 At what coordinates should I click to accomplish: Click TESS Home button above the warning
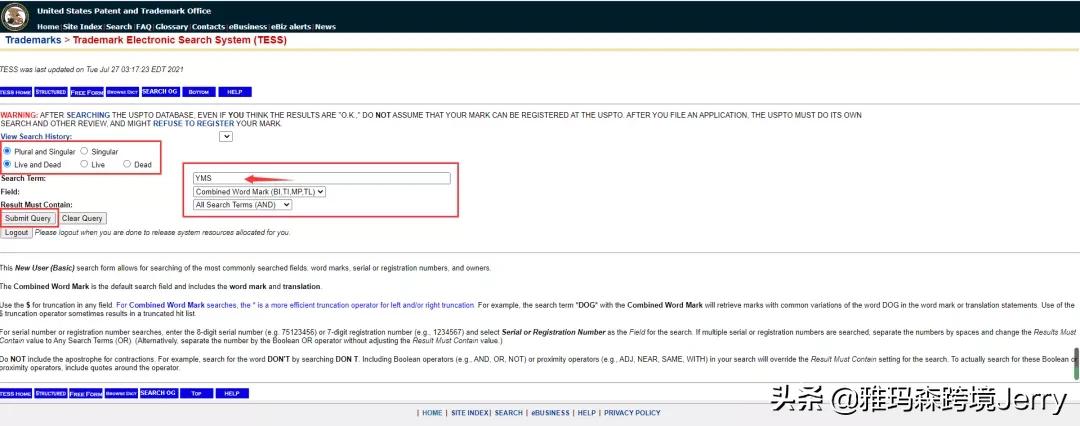point(15,92)
